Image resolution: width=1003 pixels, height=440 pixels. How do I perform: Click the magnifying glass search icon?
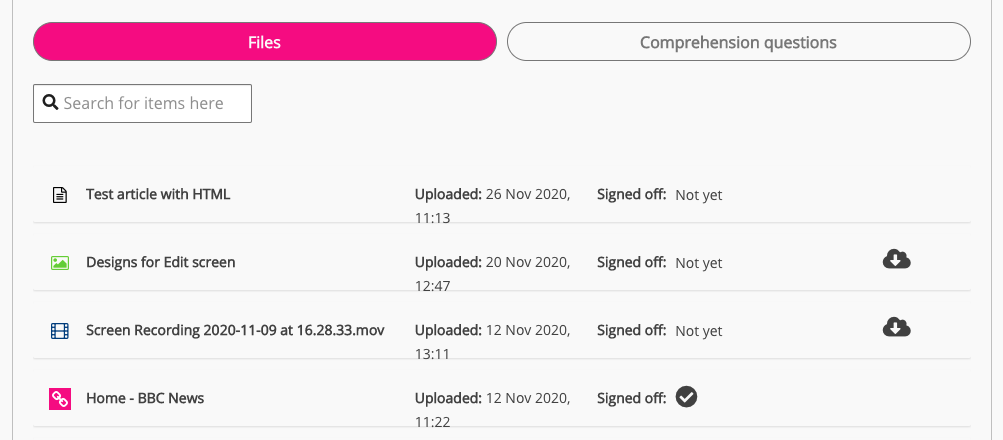[50, 103]
